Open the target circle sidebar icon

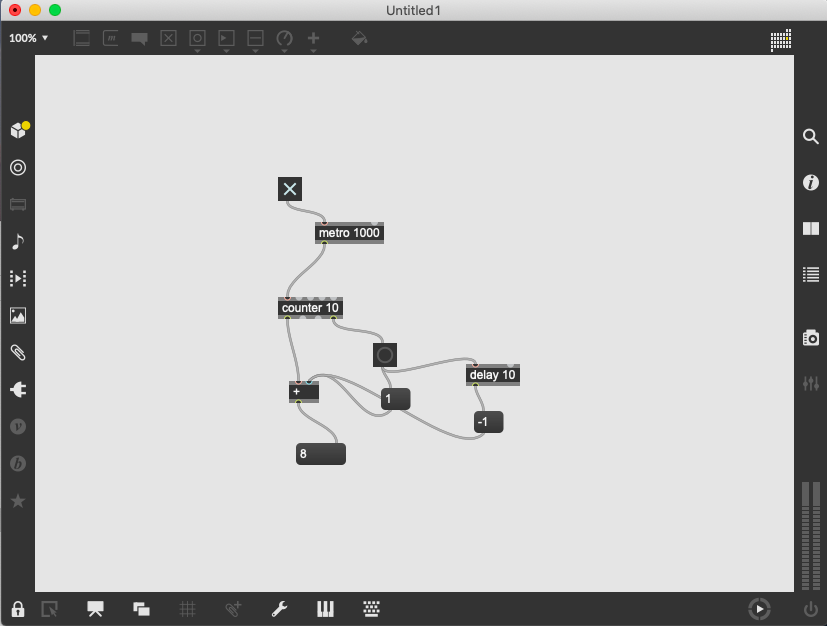click(18, 168)
